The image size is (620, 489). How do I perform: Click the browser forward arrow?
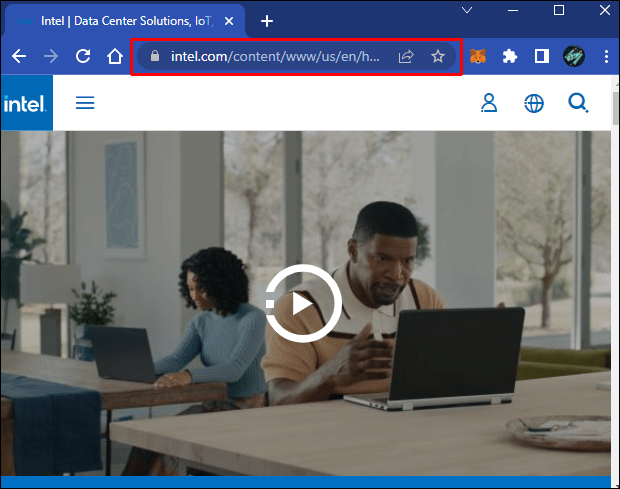(51, 56)
